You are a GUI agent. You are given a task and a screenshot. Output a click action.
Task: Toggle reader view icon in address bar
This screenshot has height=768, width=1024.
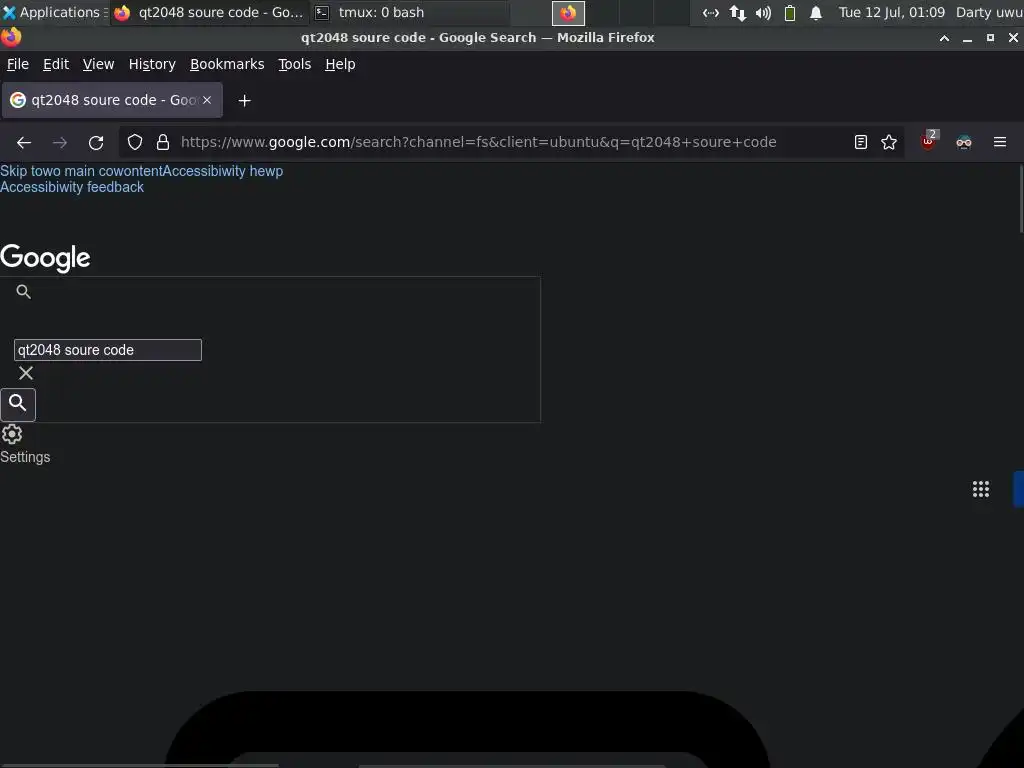pos(861,142)
